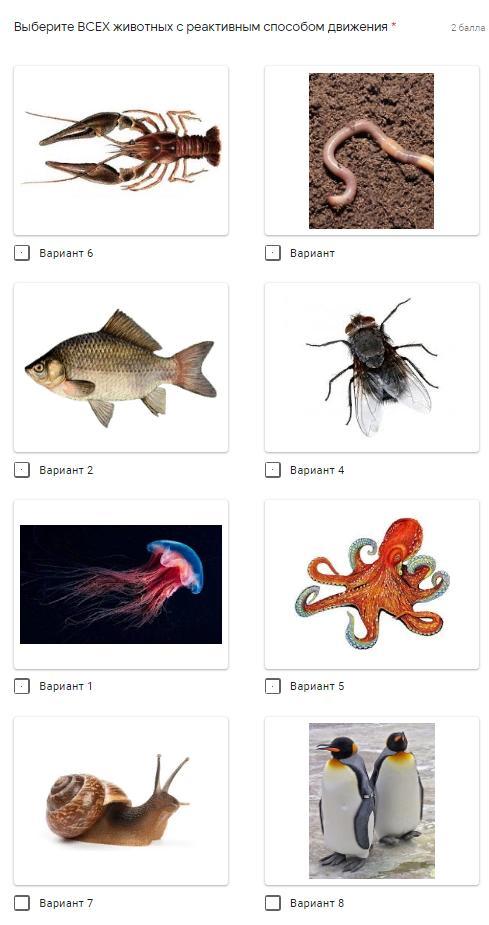Enable the Вариант 4 checkbox
This screenshot has width=489, height=925.
[x=273, y=470]
